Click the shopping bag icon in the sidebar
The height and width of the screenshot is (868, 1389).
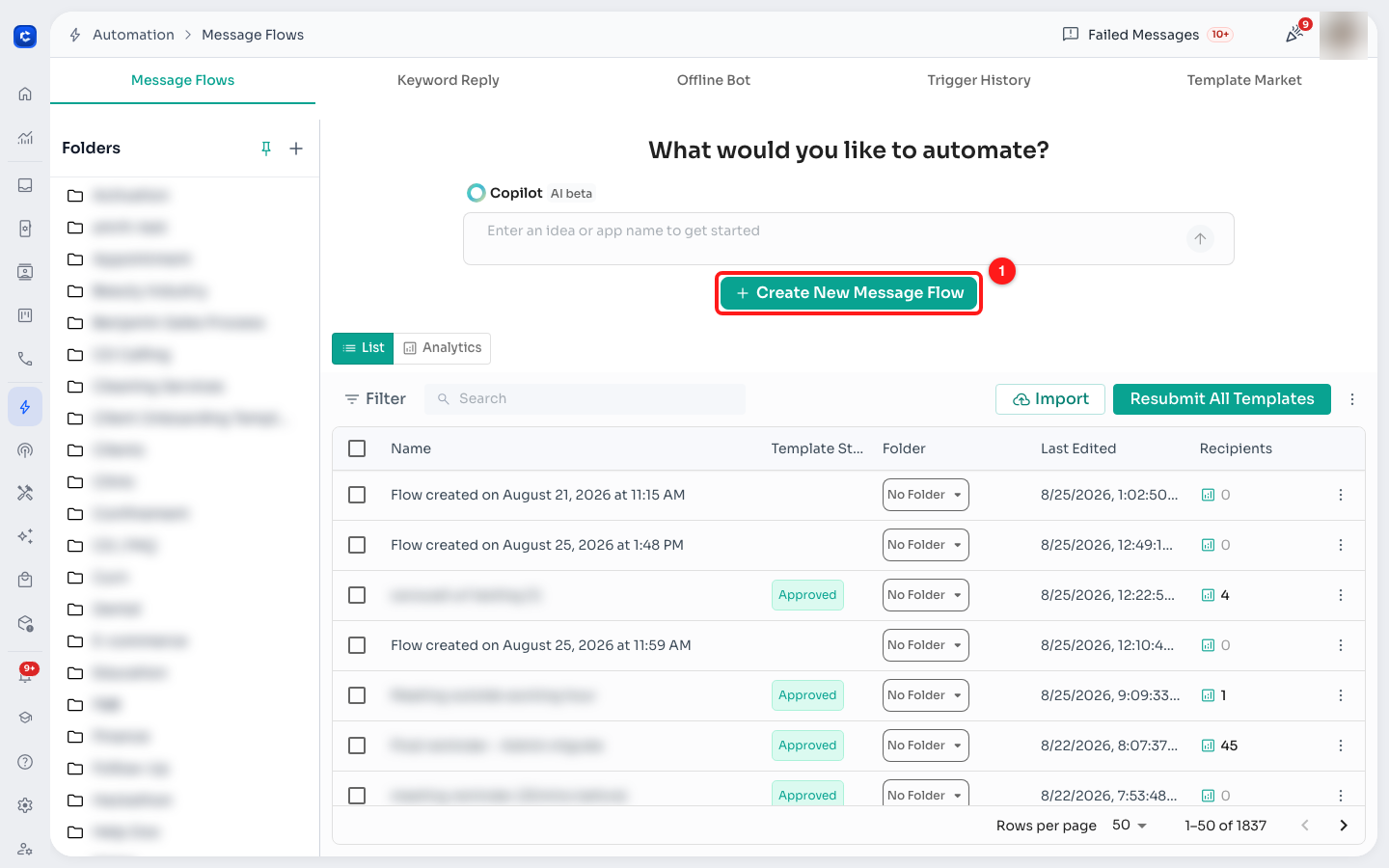coord(25,580)
